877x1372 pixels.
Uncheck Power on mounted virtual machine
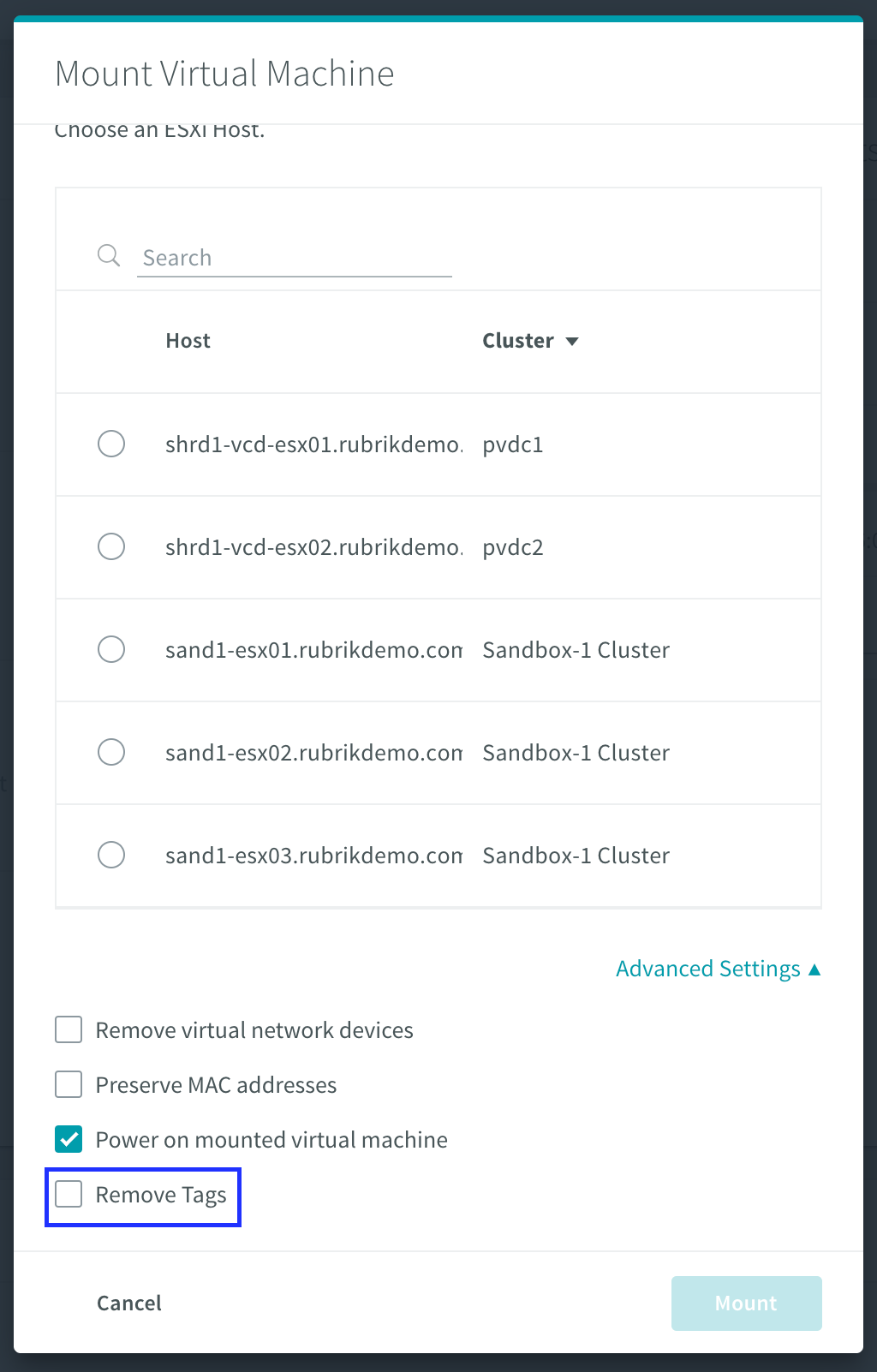point(69,1139)
